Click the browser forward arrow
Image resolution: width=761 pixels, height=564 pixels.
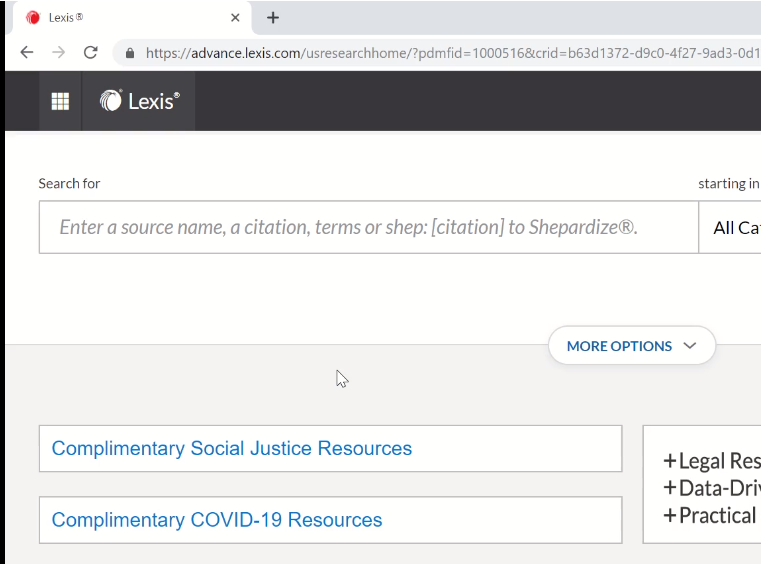[59, 52]
